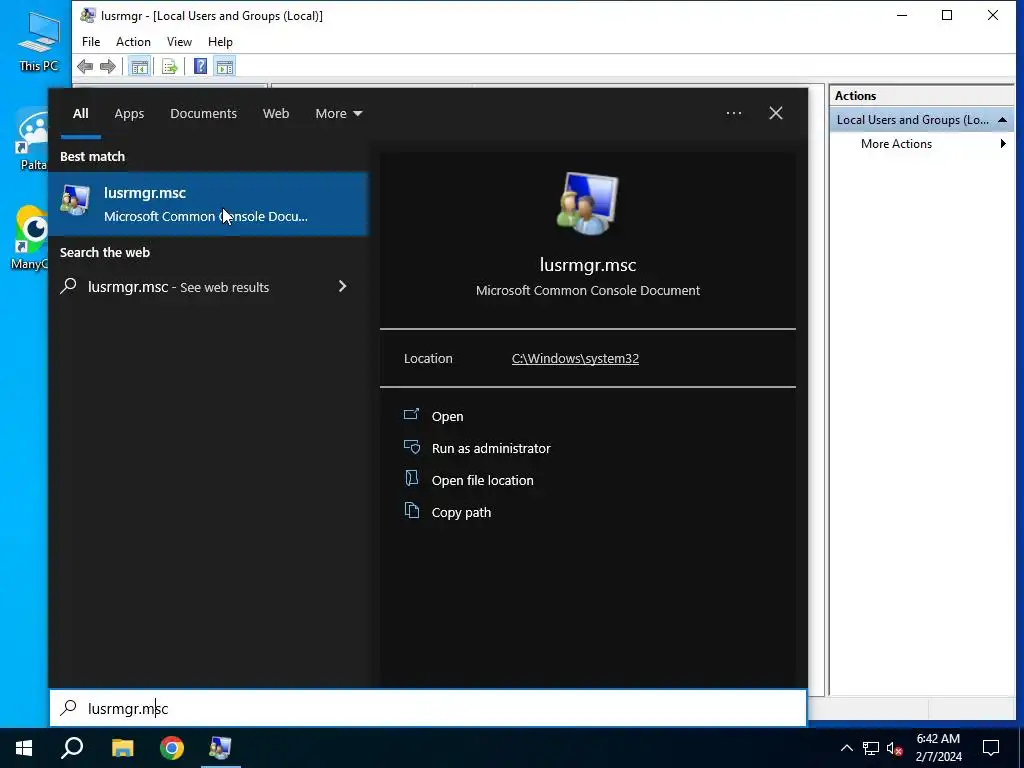Minimize the lusrmgr window
The width and height of the screenshot is (1024, 768).
coord(902,15)
